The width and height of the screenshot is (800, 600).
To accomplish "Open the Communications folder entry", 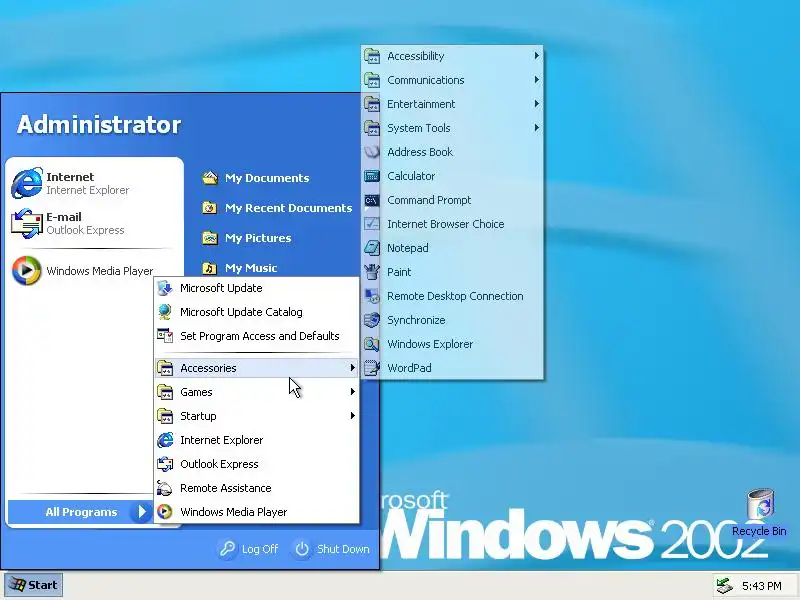I will tap(452, 80).
